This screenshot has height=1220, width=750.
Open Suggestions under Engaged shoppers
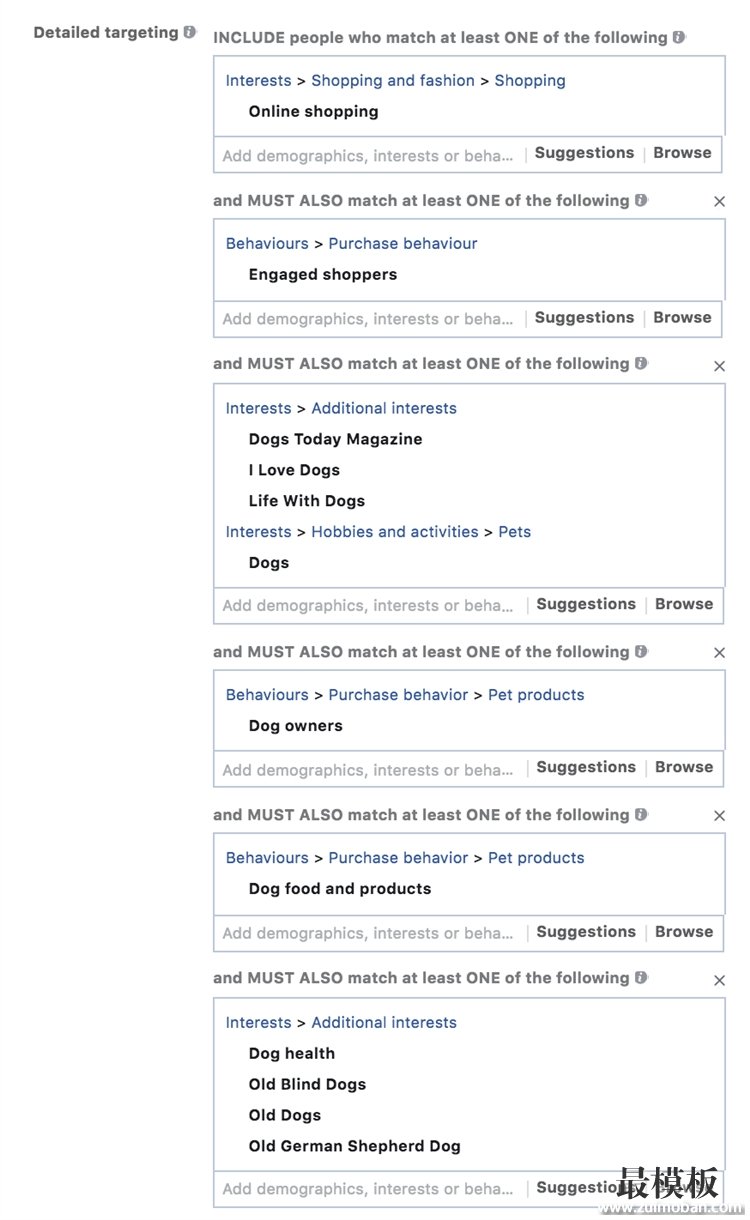pos(584,317)
